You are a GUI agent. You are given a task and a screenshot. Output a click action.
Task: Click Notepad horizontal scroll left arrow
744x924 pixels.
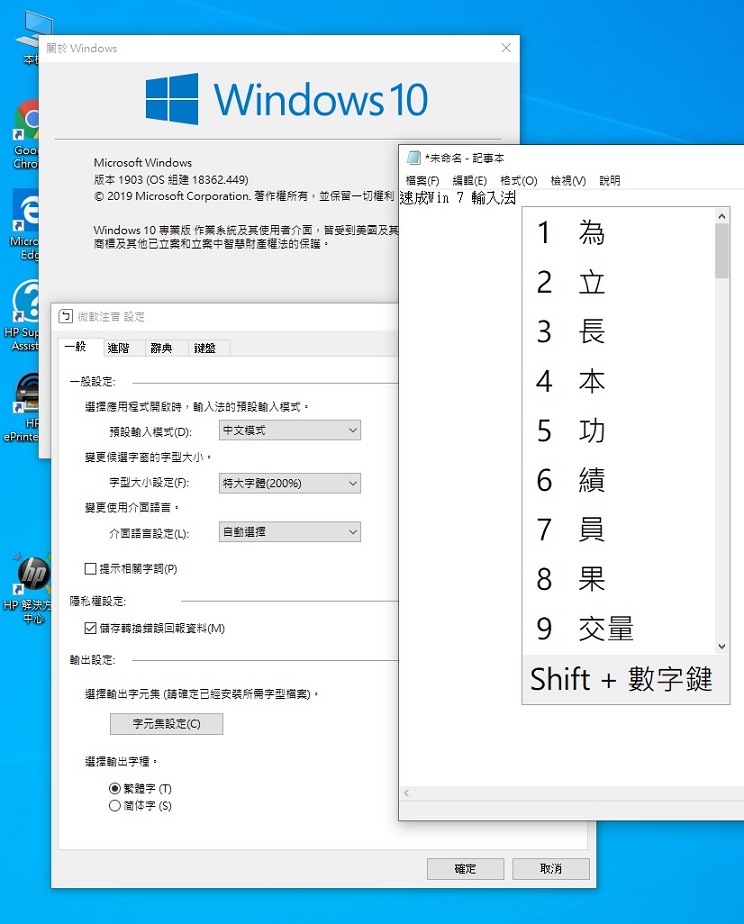pyautogui.click(x=406, y=793)
